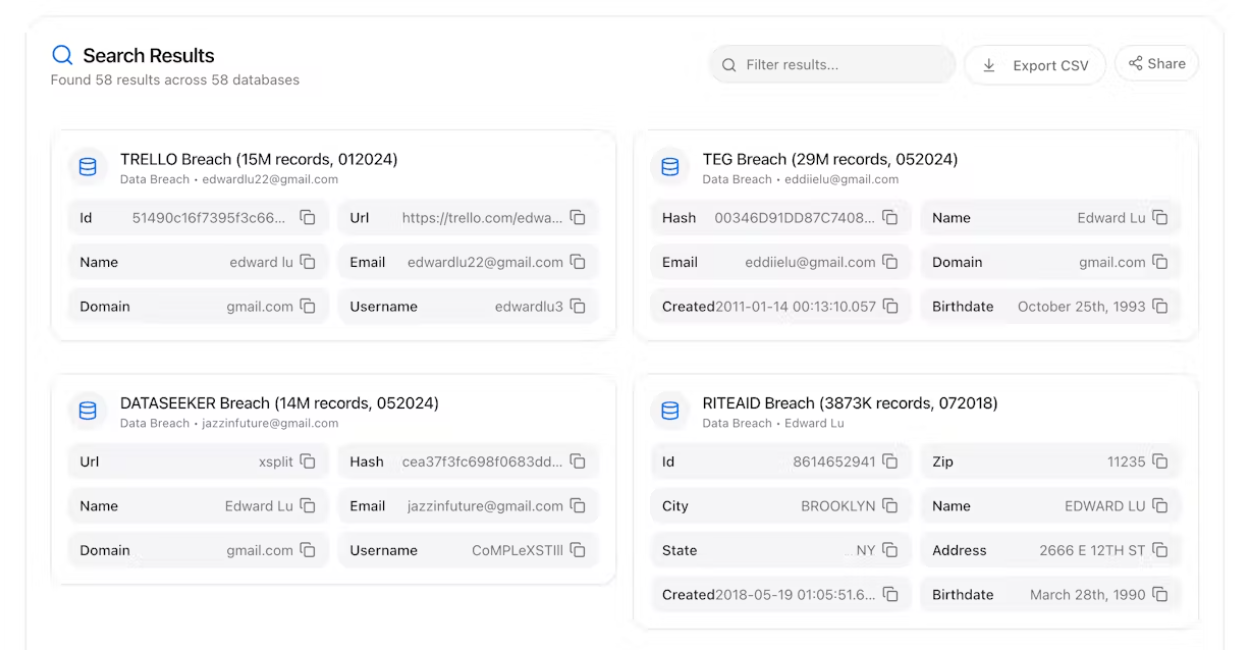
Task: Click the 'Data Breach • jazzinfuture@gmail.com' subtitle
Action: [229, 424]
